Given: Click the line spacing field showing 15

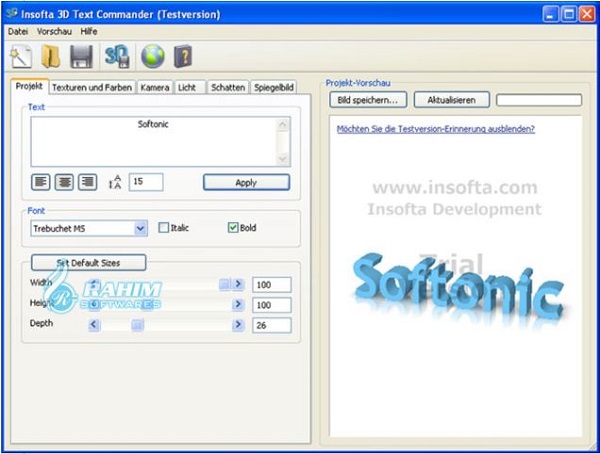Looking at the screenshot, I should 146,182.
